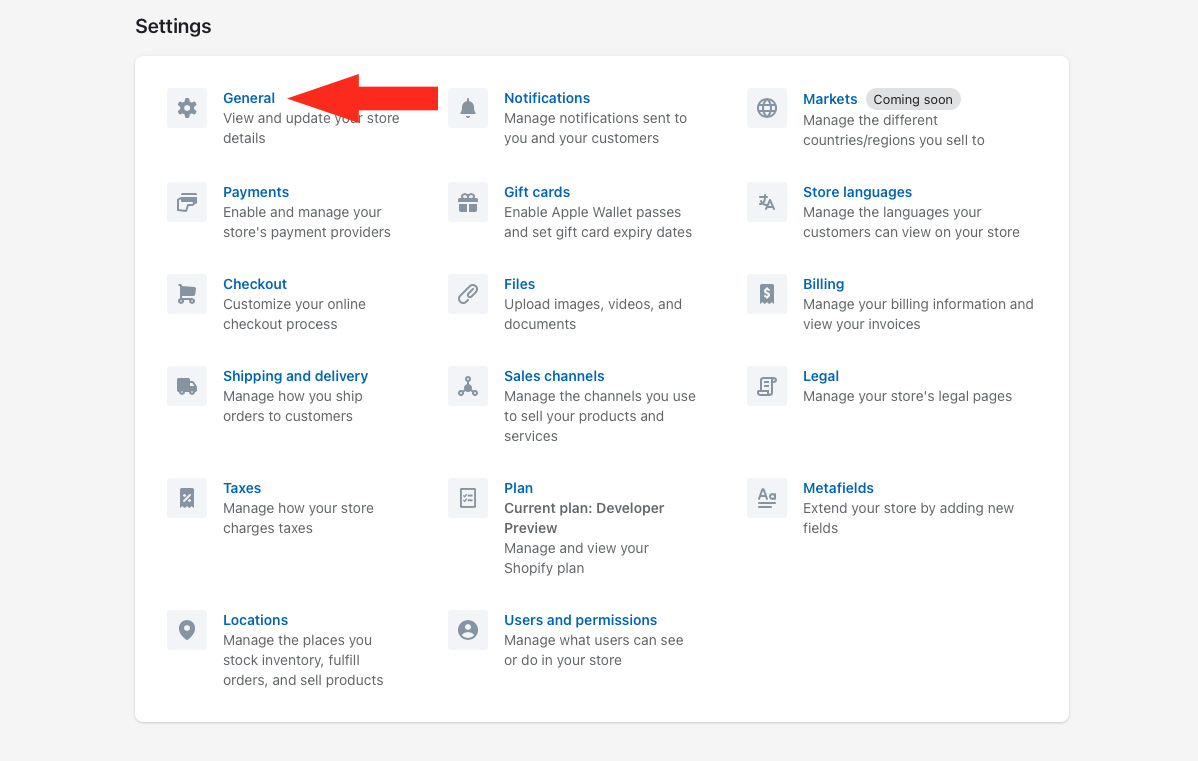Click 'Manage how you ship orders' description
Image resolution: width=1198 pixels, height=761 pixels.
coord(293,406)
